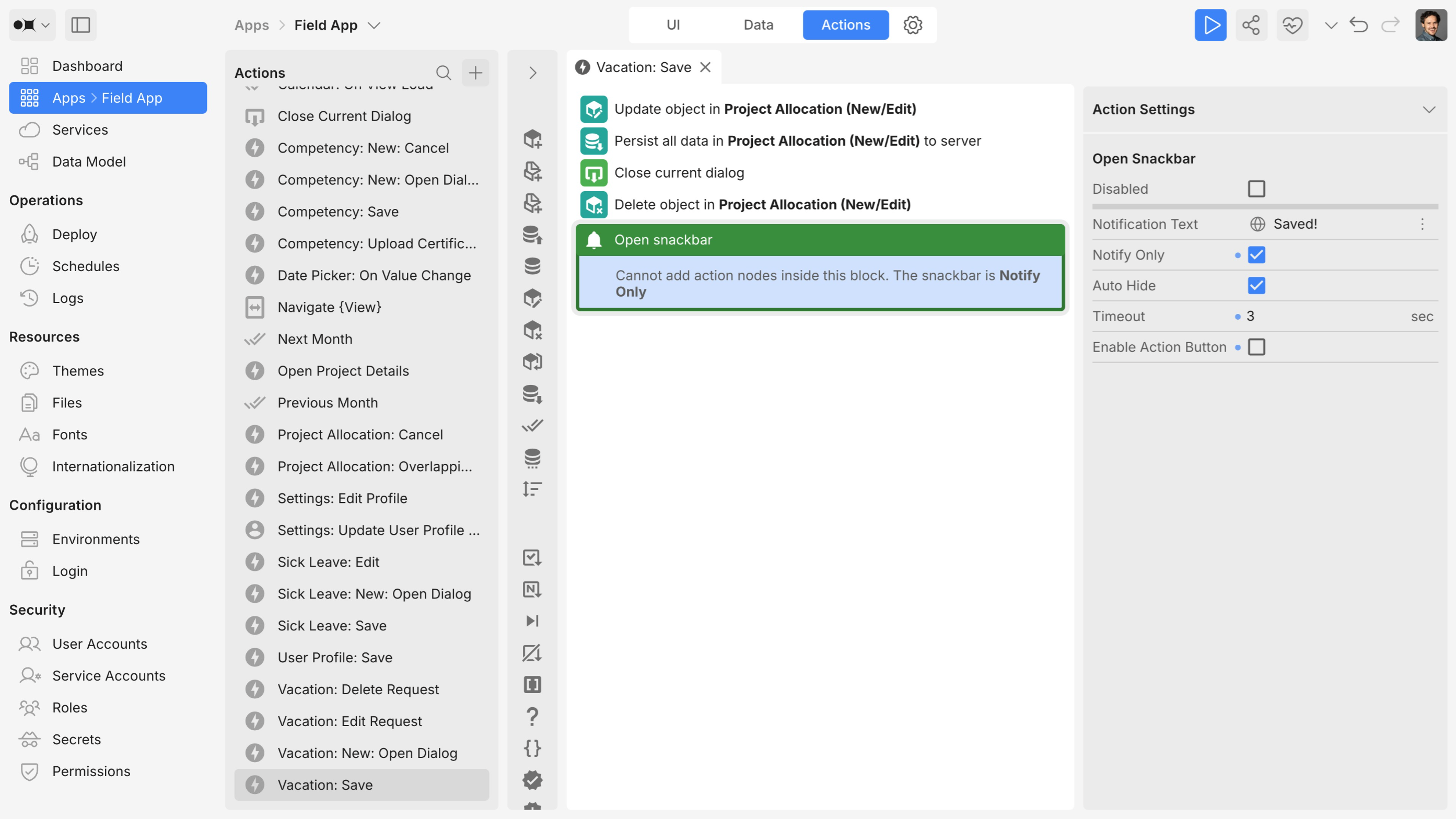Click the blue Run play button

[1210, 25]
